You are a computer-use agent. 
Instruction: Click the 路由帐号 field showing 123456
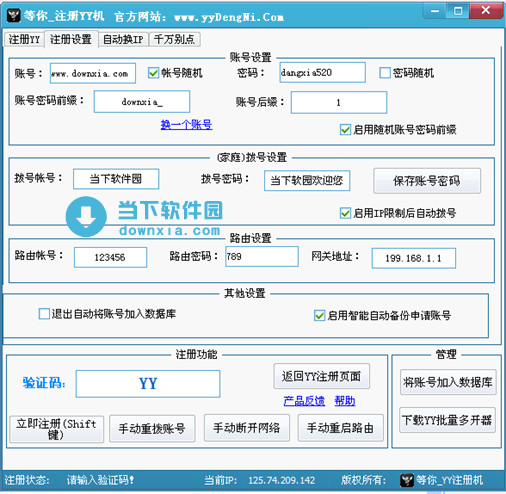point(110,257)
